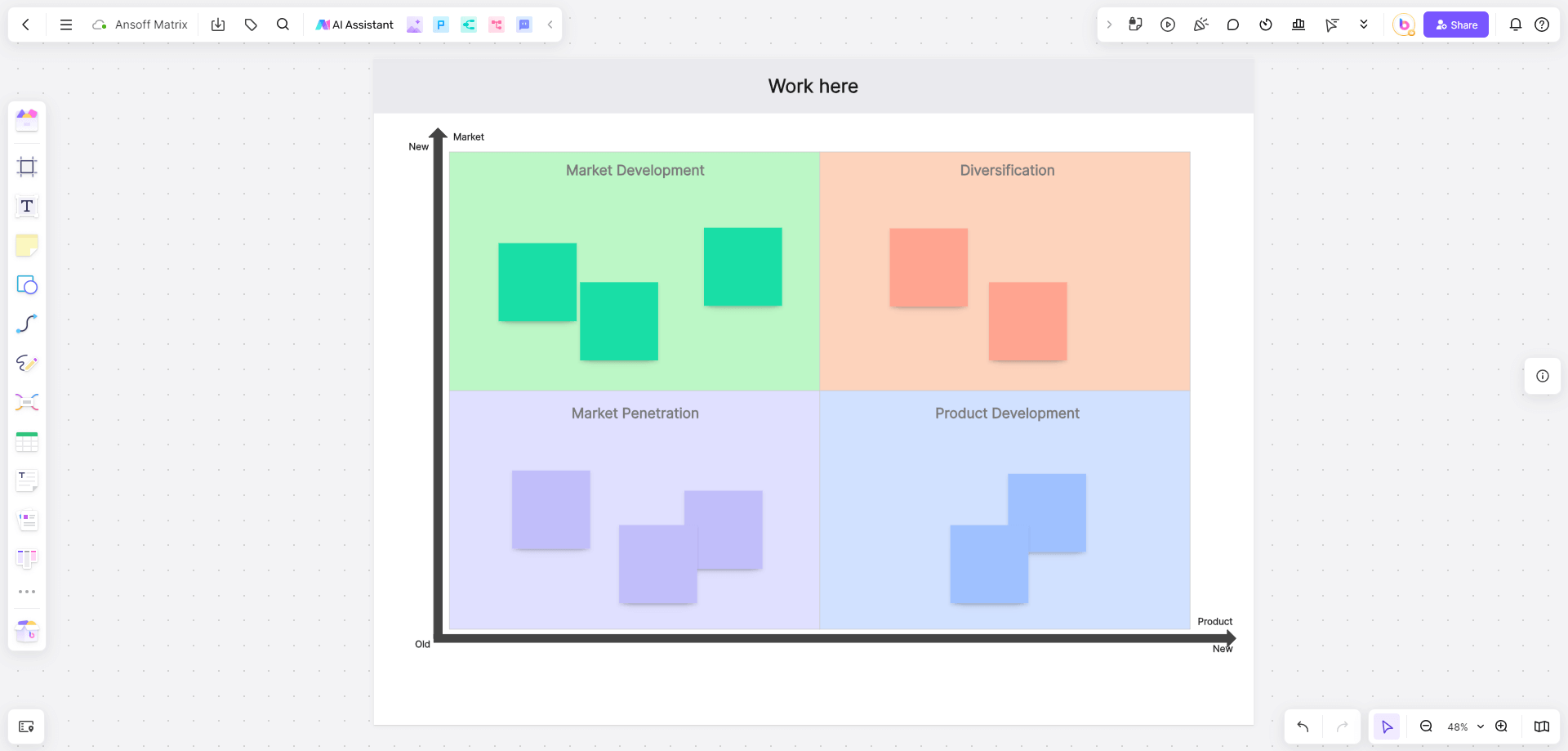
Task: Click the user avatar
Action: [x=1404, y=25]
